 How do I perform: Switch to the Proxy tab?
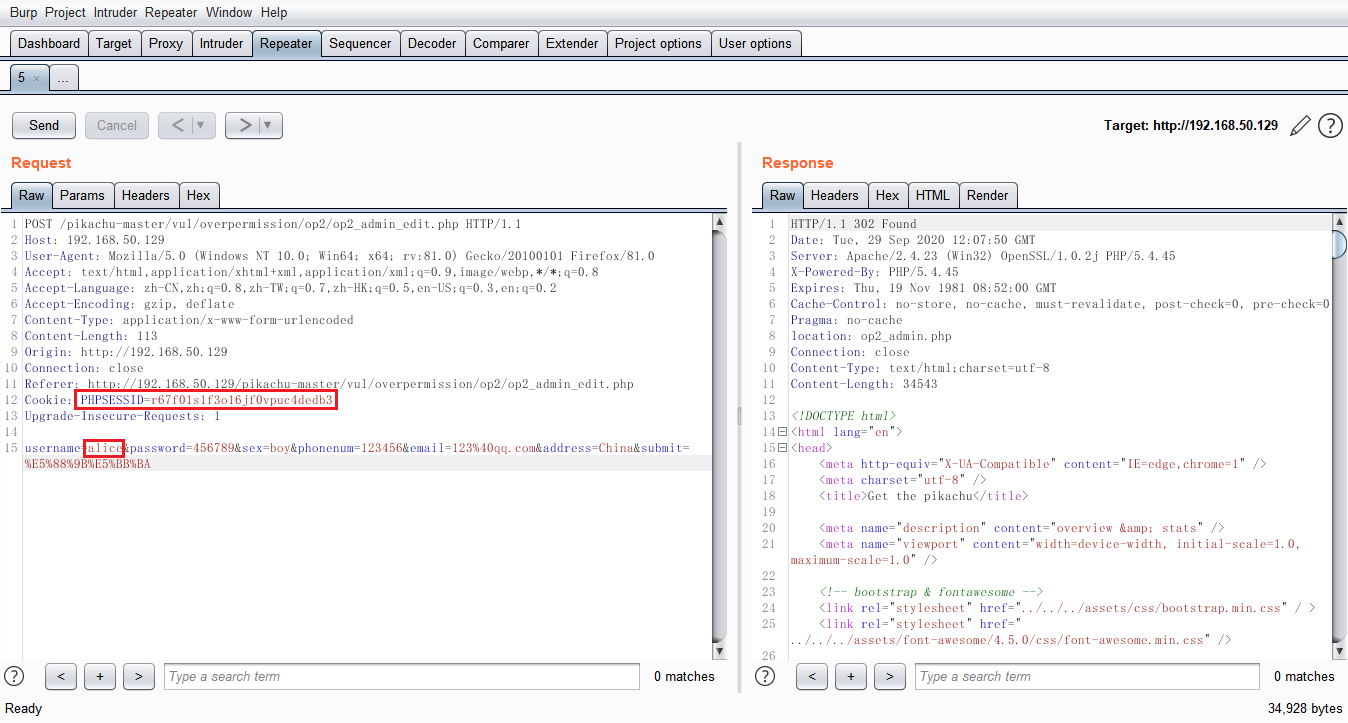point(166,43)
